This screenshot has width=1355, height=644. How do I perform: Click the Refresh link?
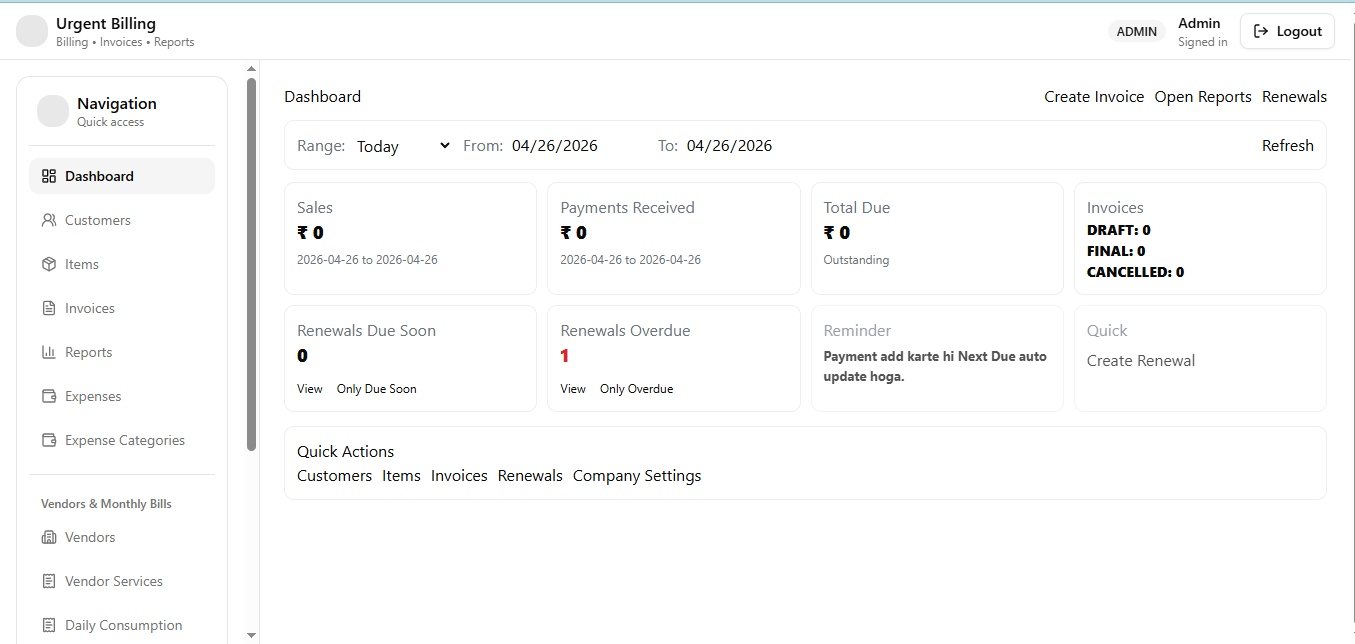coord(1287,145)
